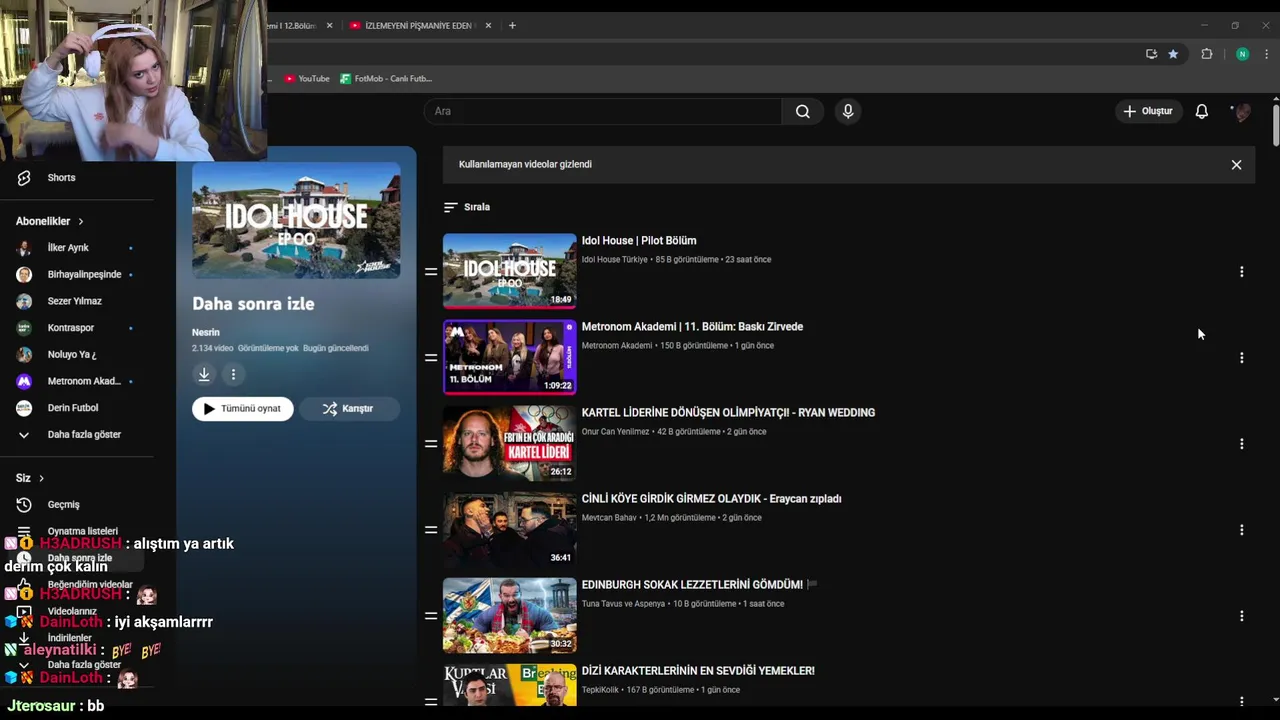1280x720 pixels.
Task: Grab reorder handle of Metronom Akademi video
Action: [x=431, y=357]
